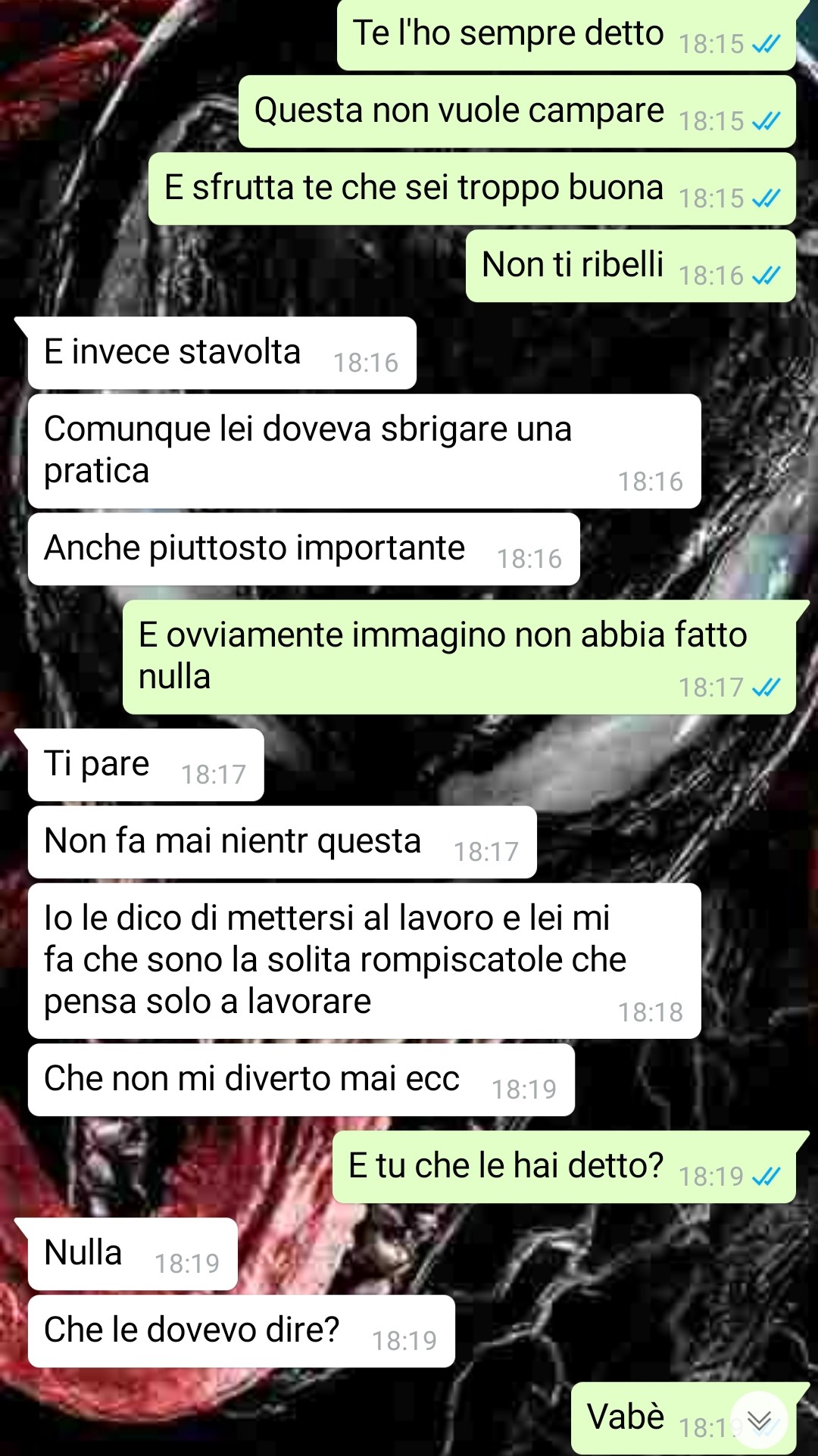Tap read ticks on 'E tu che le hai detto?'

[x=766, y=1177]
